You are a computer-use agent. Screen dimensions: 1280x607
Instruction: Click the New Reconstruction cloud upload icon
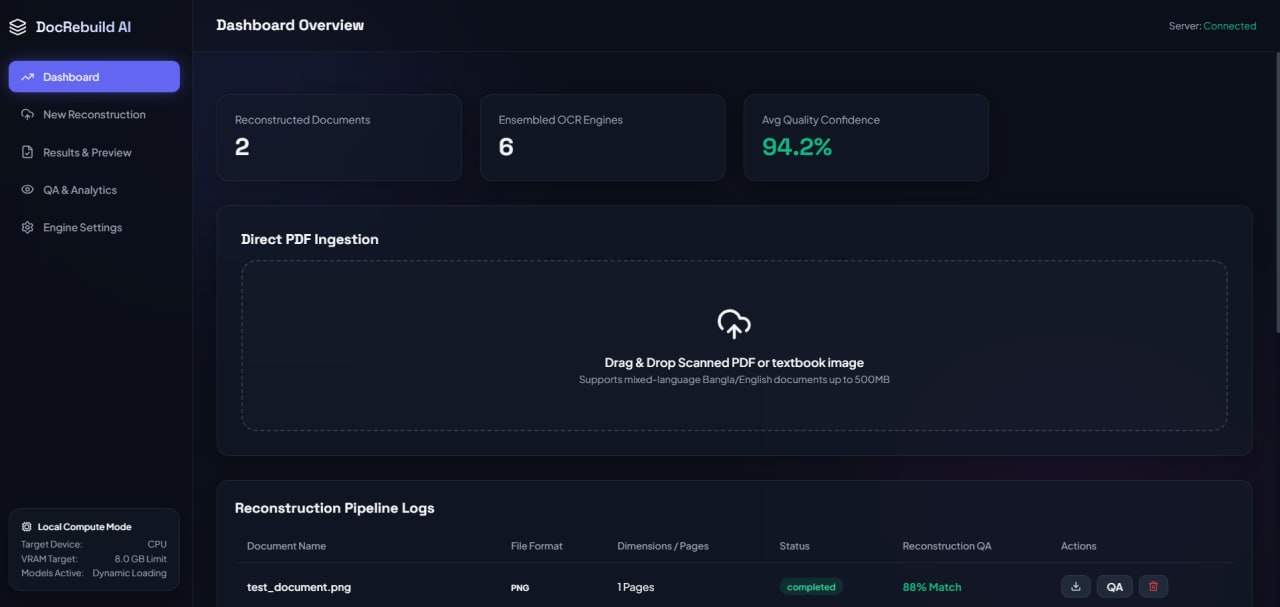click(27, 115)
